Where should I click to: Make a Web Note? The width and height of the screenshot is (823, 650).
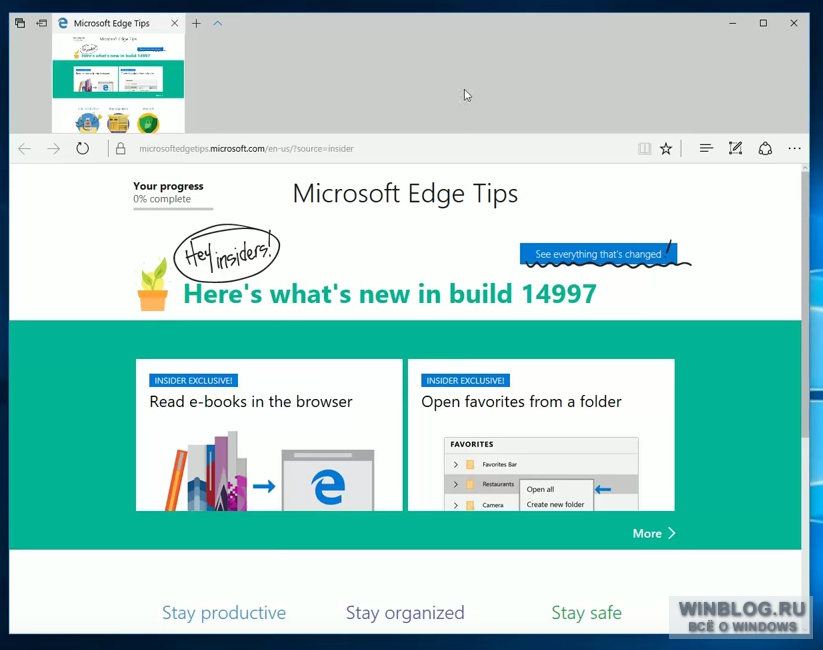point(735,149)
